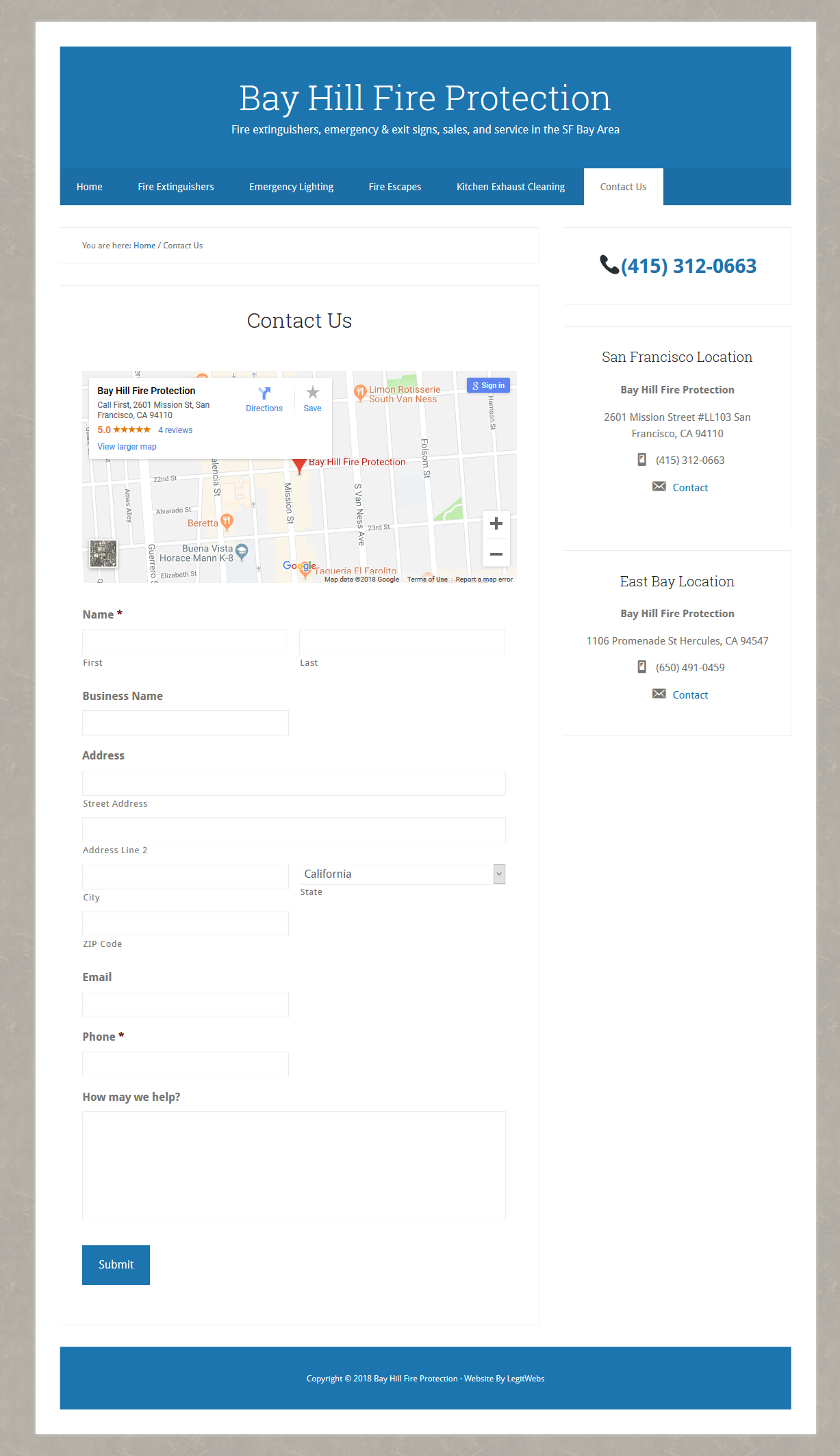
Task: Click envelope icon in San Francisco Location
Action: (x=659, y=486)
